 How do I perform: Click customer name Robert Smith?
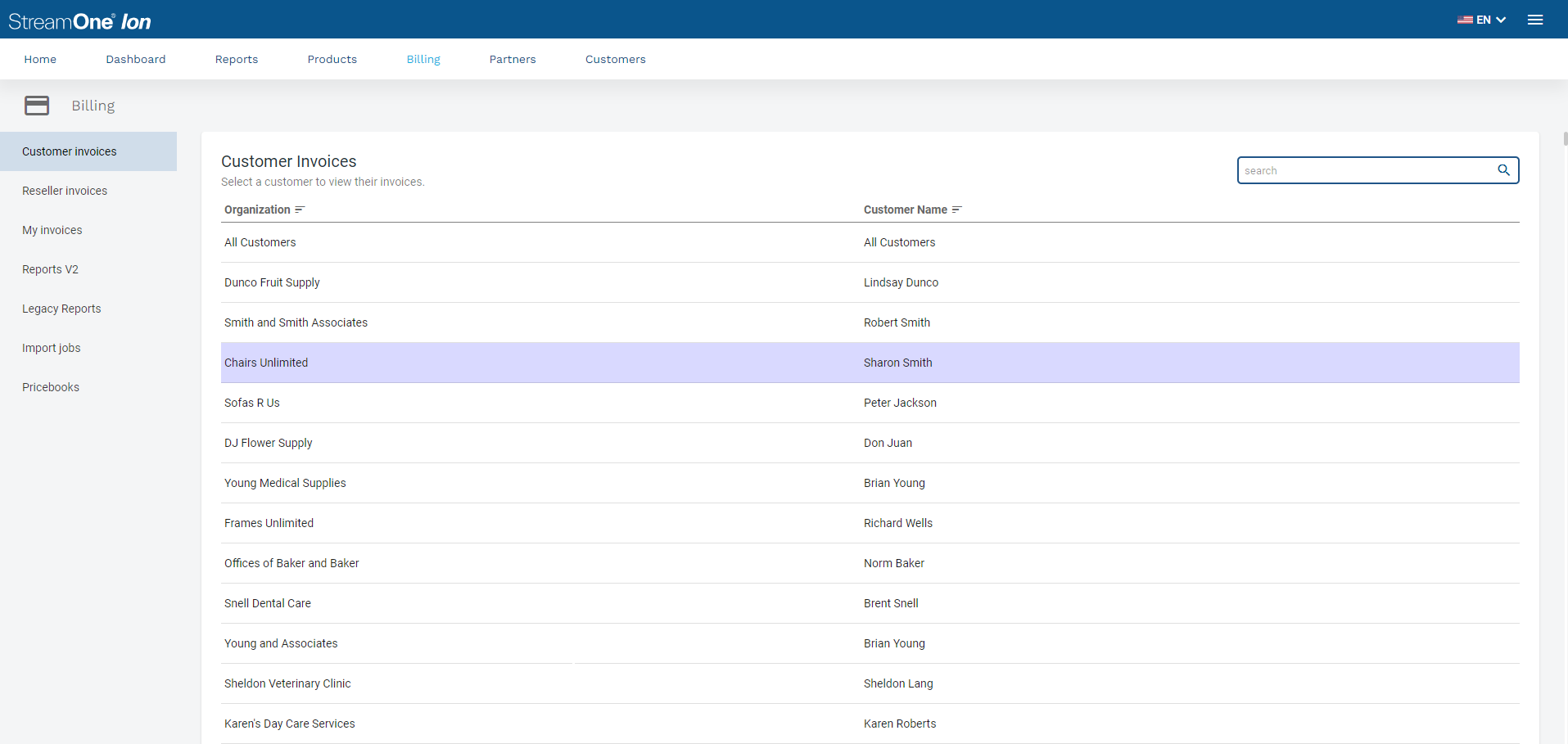[x=897, y=322]
